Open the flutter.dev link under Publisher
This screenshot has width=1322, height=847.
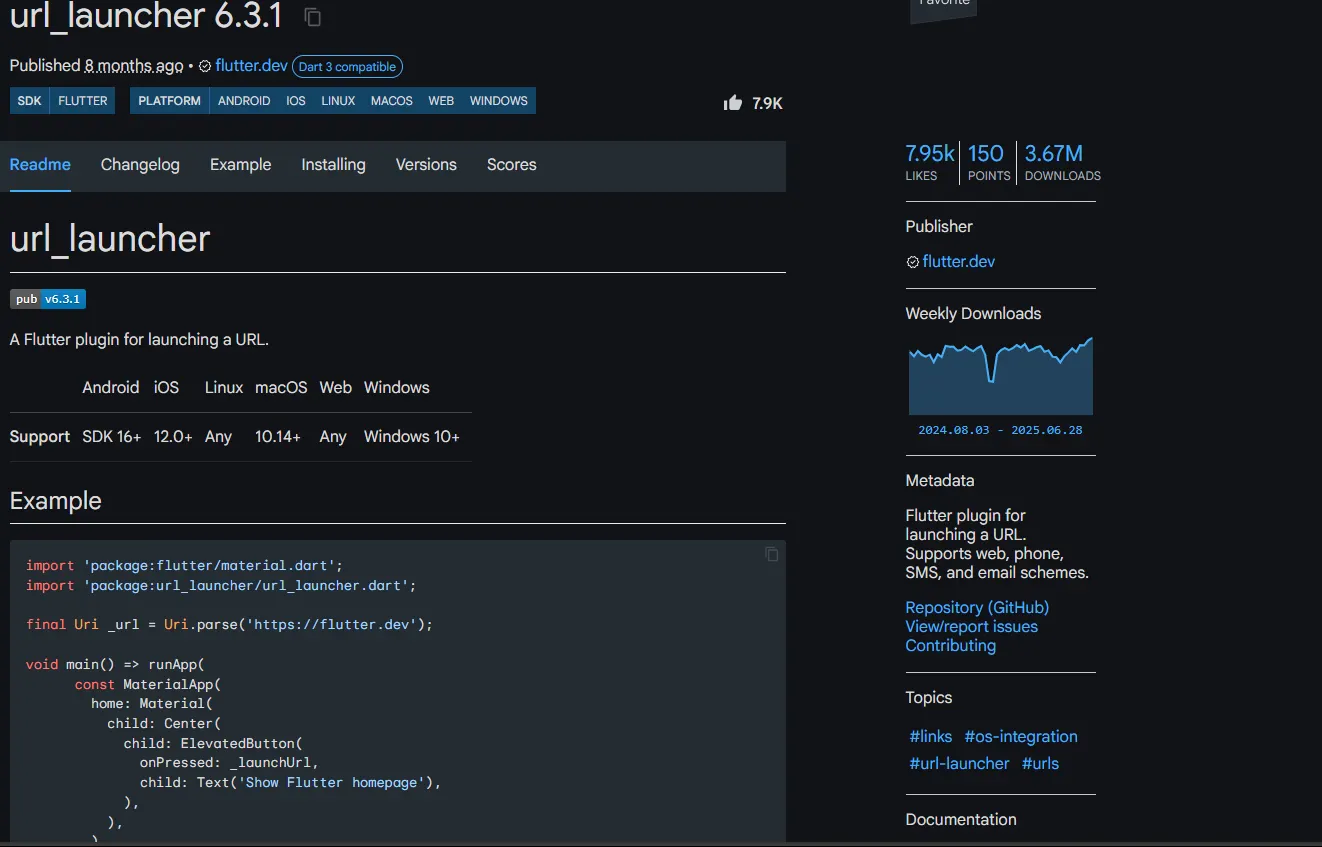958,262
